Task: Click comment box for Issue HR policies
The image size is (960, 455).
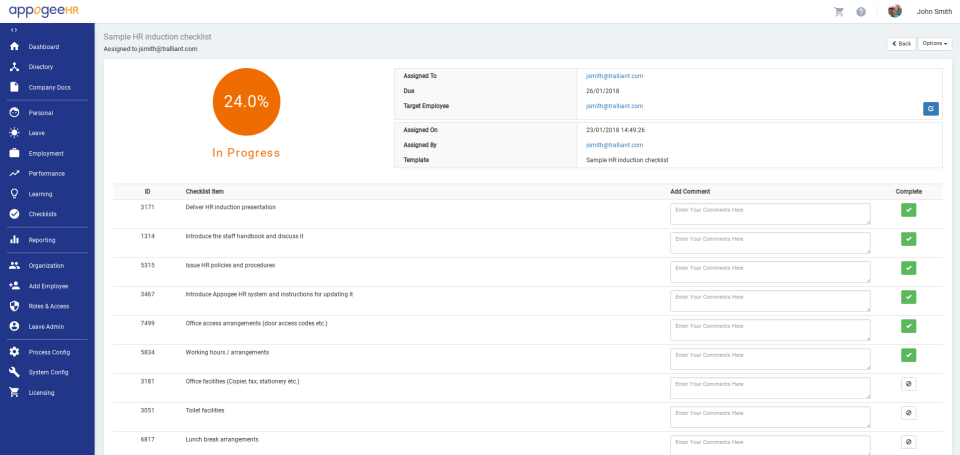Action: point(770,272)
